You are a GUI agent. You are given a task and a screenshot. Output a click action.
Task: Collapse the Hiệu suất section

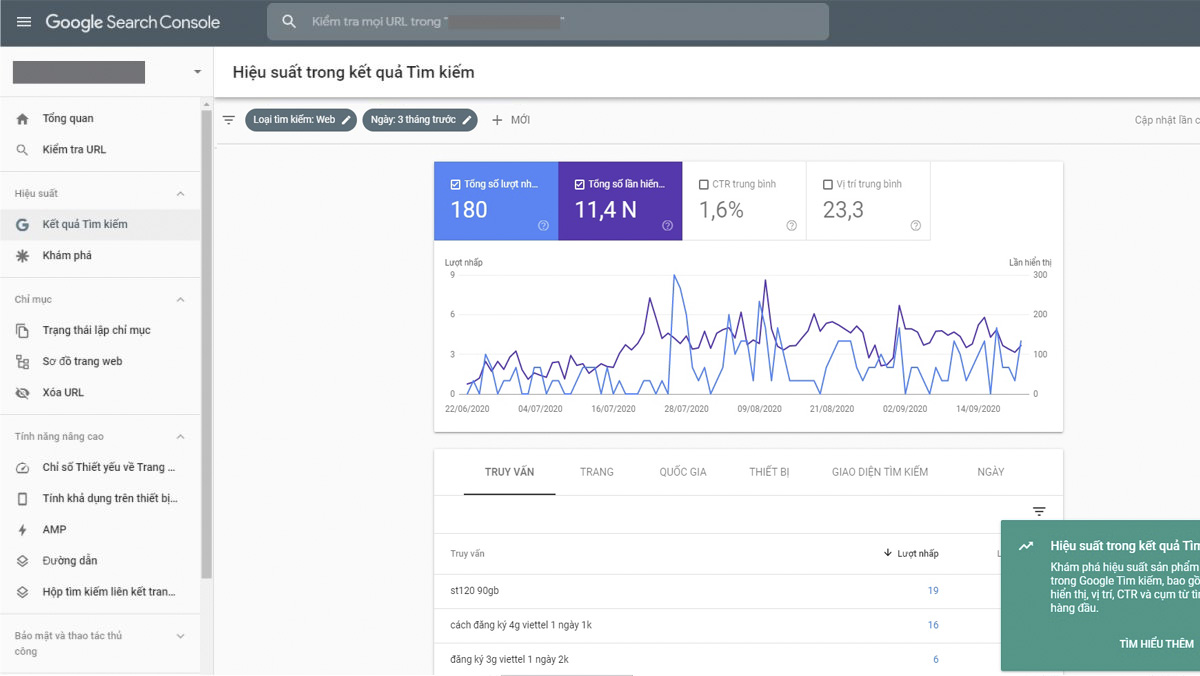tap(181, 194)
